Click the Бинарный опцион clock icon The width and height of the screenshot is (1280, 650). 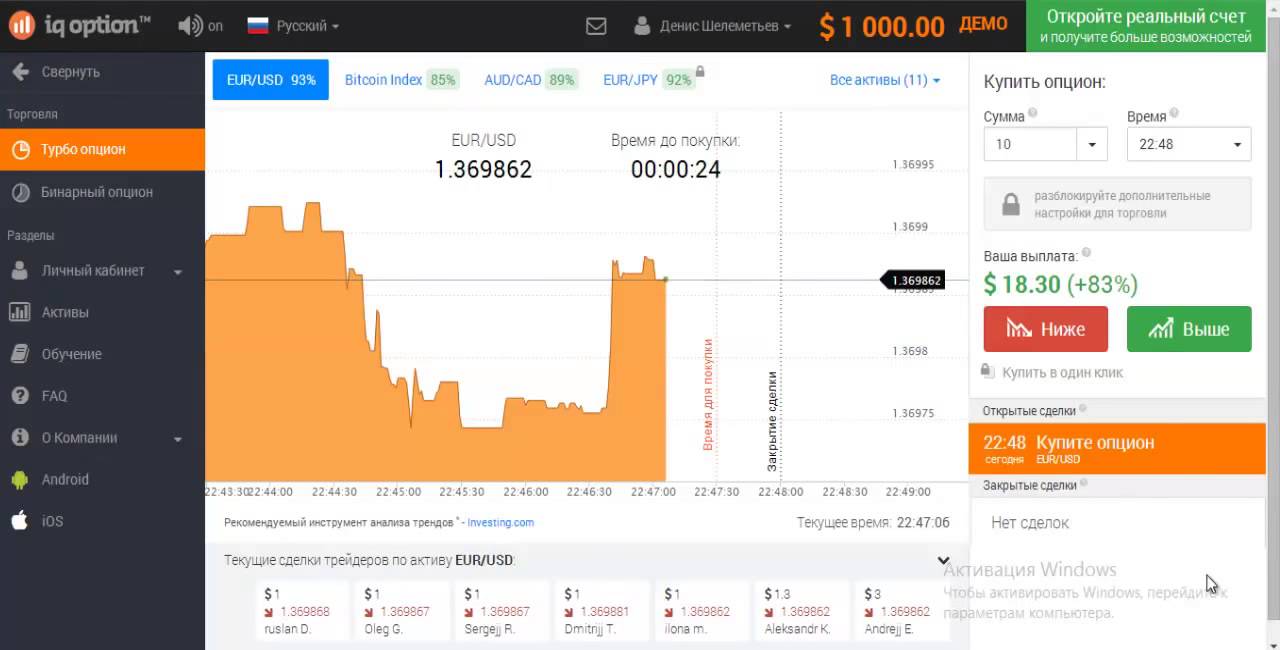pyautogui.click(x=19, y=192)
